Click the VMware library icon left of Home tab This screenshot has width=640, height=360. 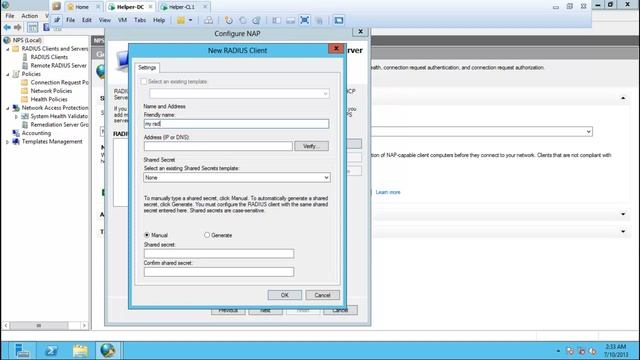coord(57,7)
